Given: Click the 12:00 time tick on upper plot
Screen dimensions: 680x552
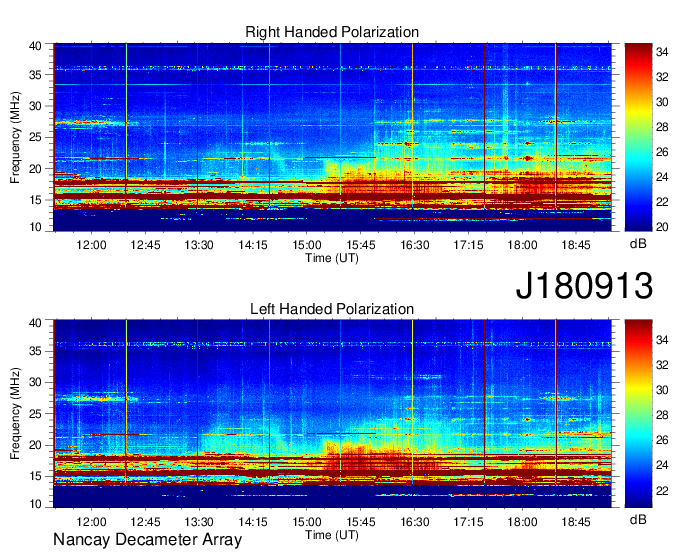Looking at the screenshot, I should pos(91,245).
